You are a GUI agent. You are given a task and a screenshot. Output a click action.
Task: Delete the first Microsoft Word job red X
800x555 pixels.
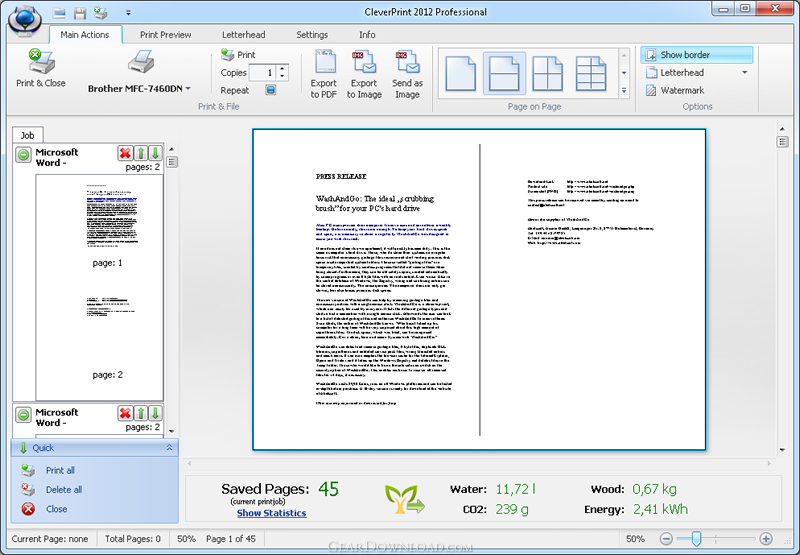click(x=125, y=153)
